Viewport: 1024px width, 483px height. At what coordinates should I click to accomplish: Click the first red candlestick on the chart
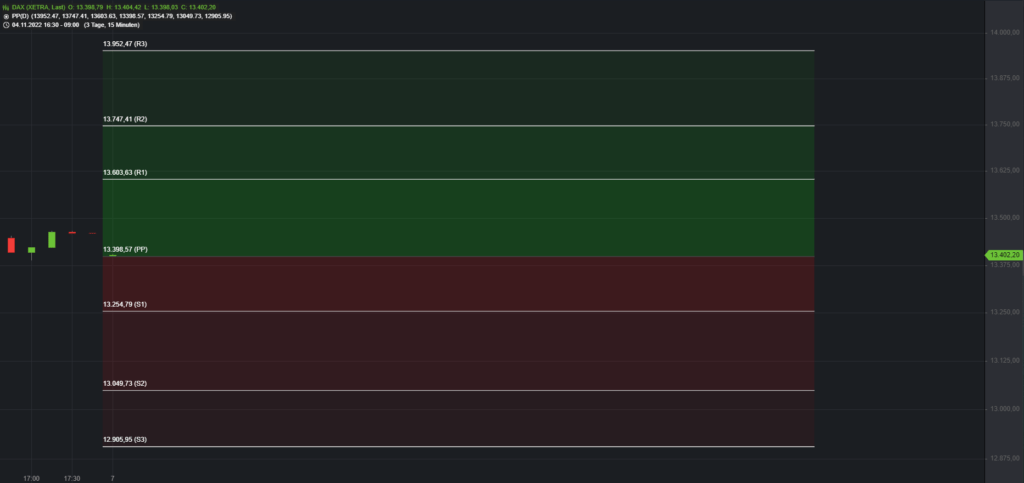tap(11, 245)
